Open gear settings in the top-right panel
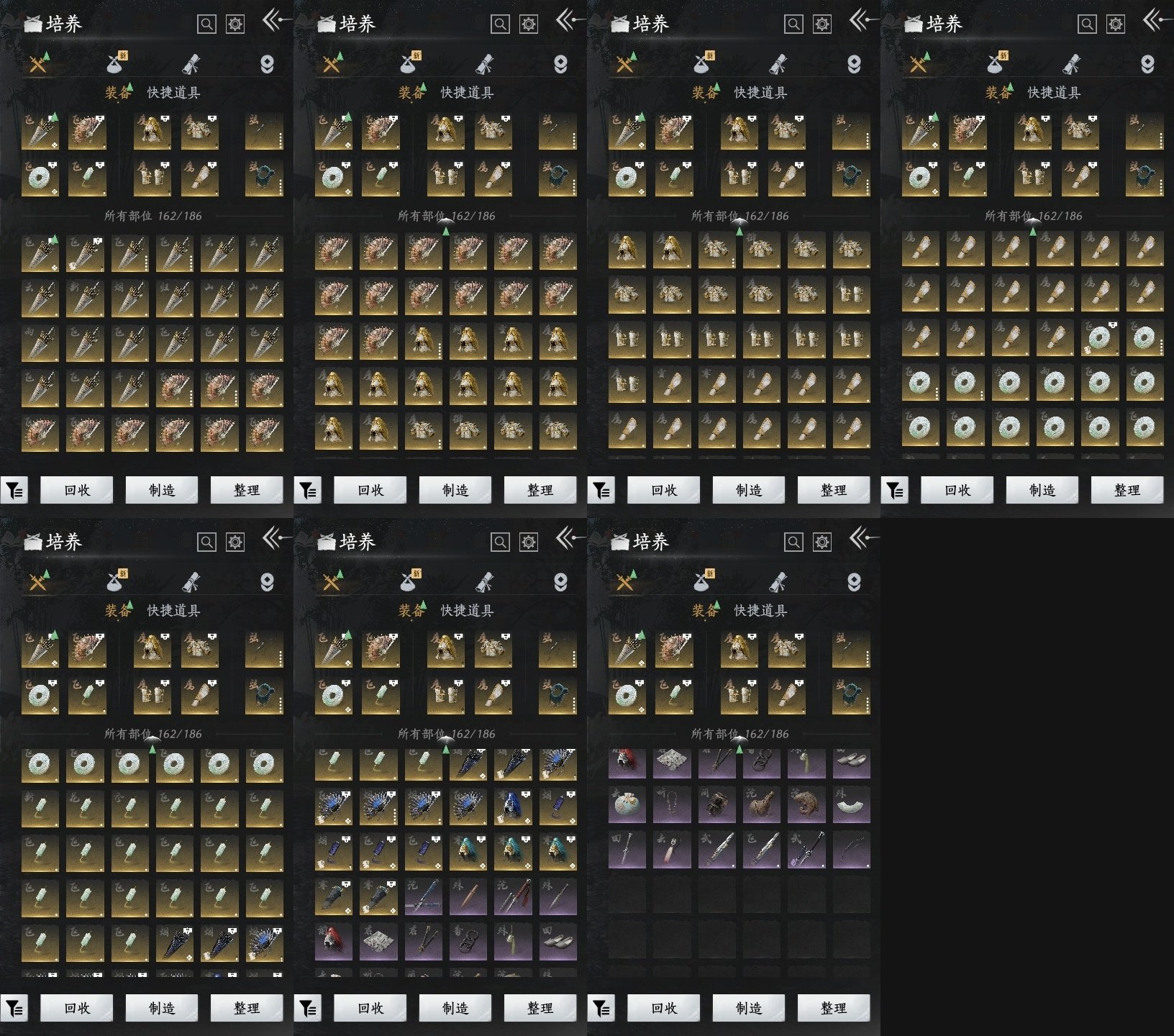Screen dimensions: 1174x1036 coord(1116,24)
